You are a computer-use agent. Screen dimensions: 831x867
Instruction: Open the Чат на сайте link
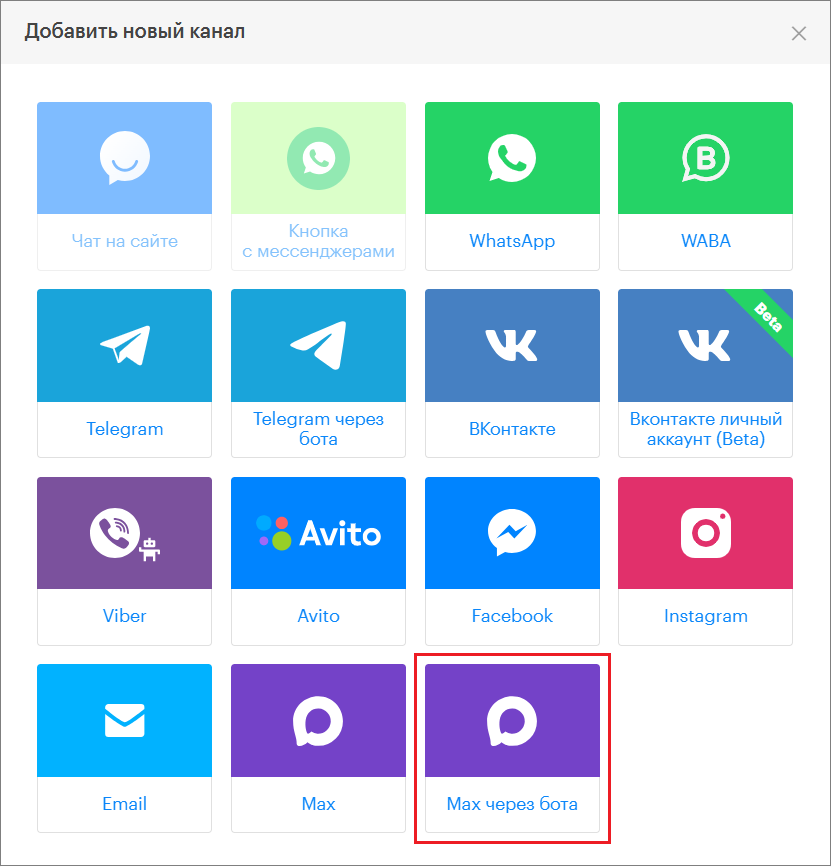[x=125, y=241]
